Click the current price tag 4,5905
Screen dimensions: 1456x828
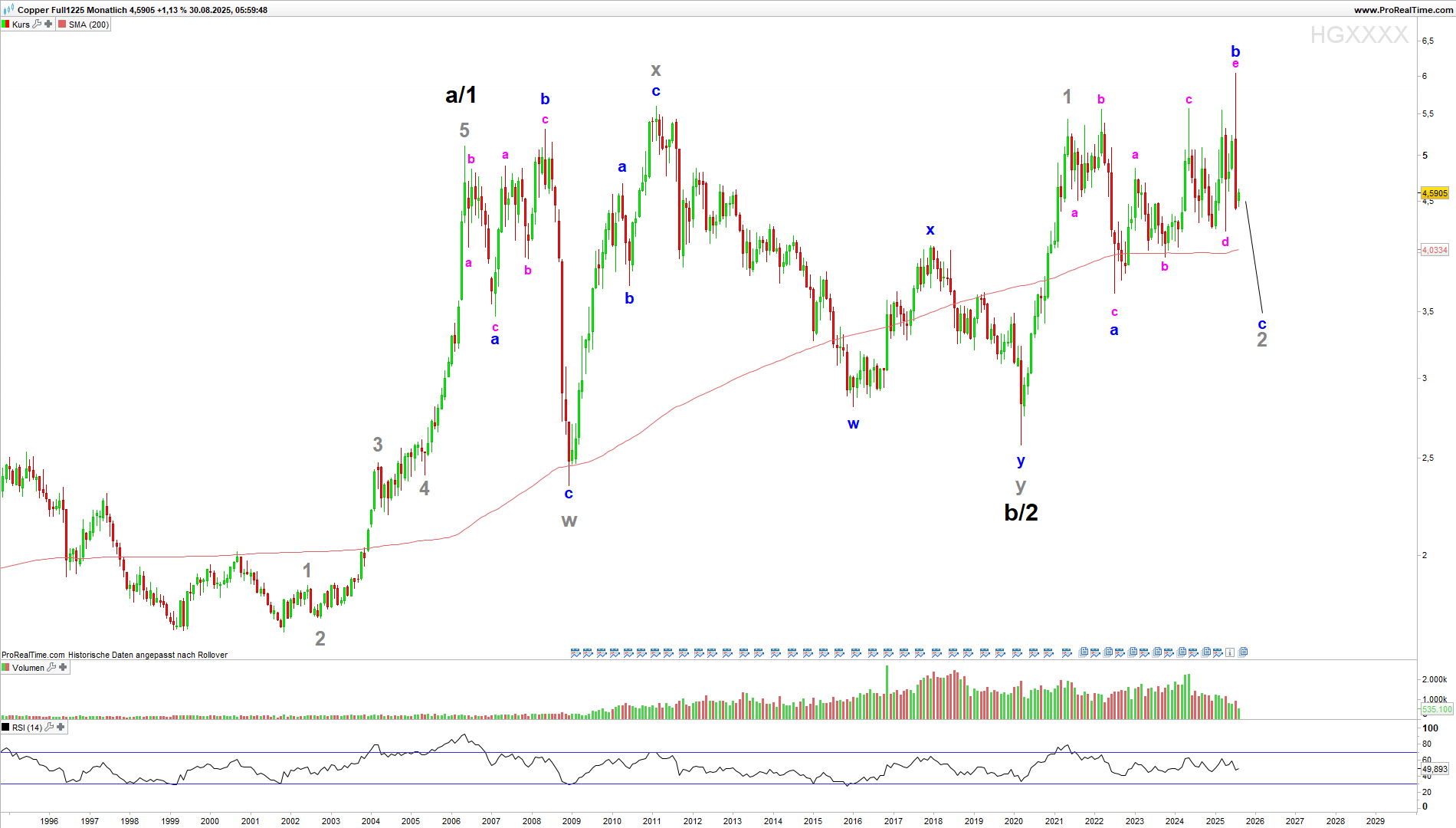[1435, 194]
